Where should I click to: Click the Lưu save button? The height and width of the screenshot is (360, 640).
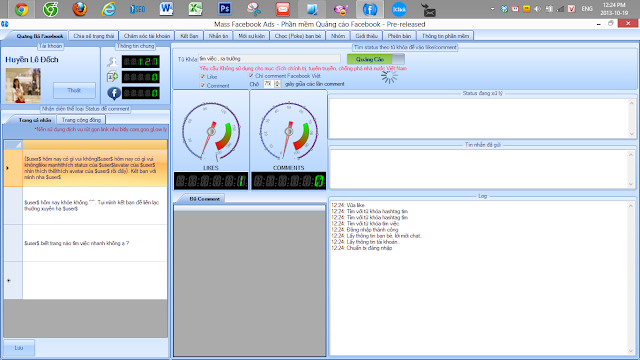point(19,348)
